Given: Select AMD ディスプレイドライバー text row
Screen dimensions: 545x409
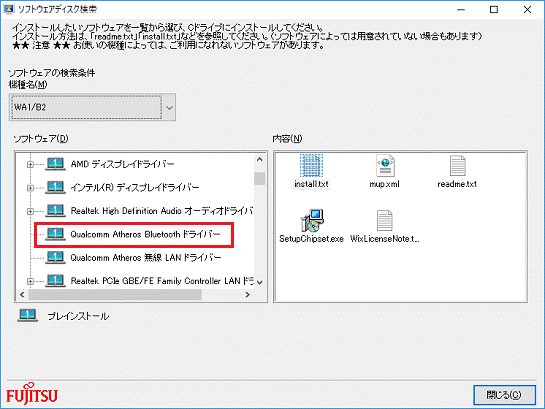Looking at the screenshot, I should 122,164.
